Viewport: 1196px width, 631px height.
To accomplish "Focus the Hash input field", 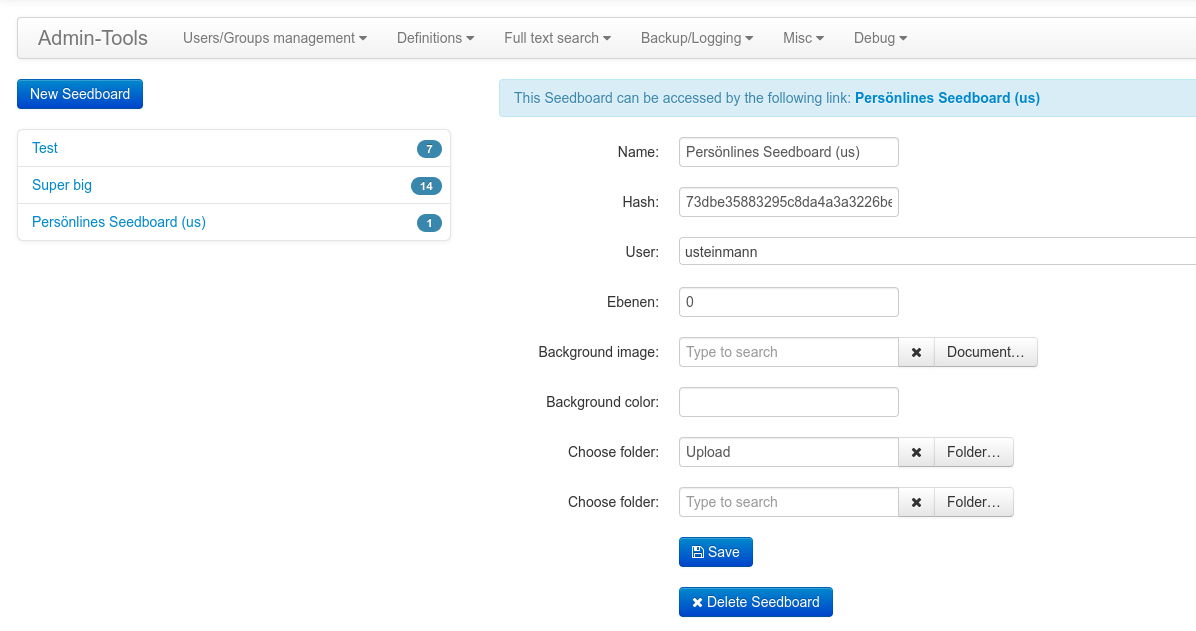I will click(788, 202).
